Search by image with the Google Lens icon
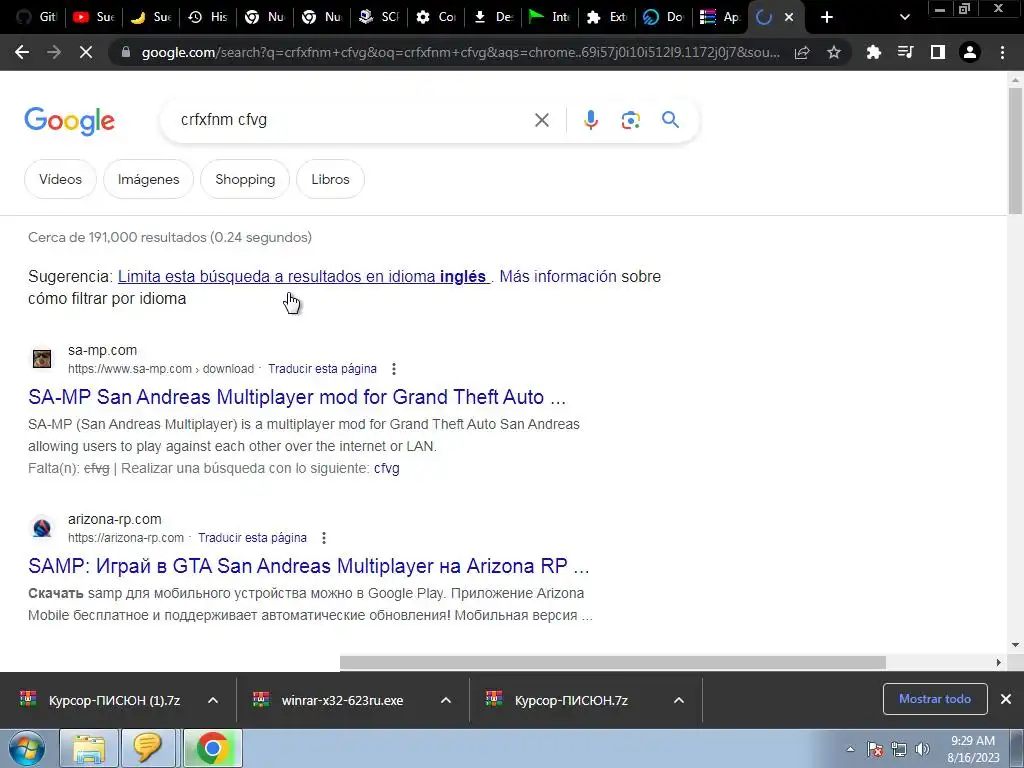 [630, 120]
